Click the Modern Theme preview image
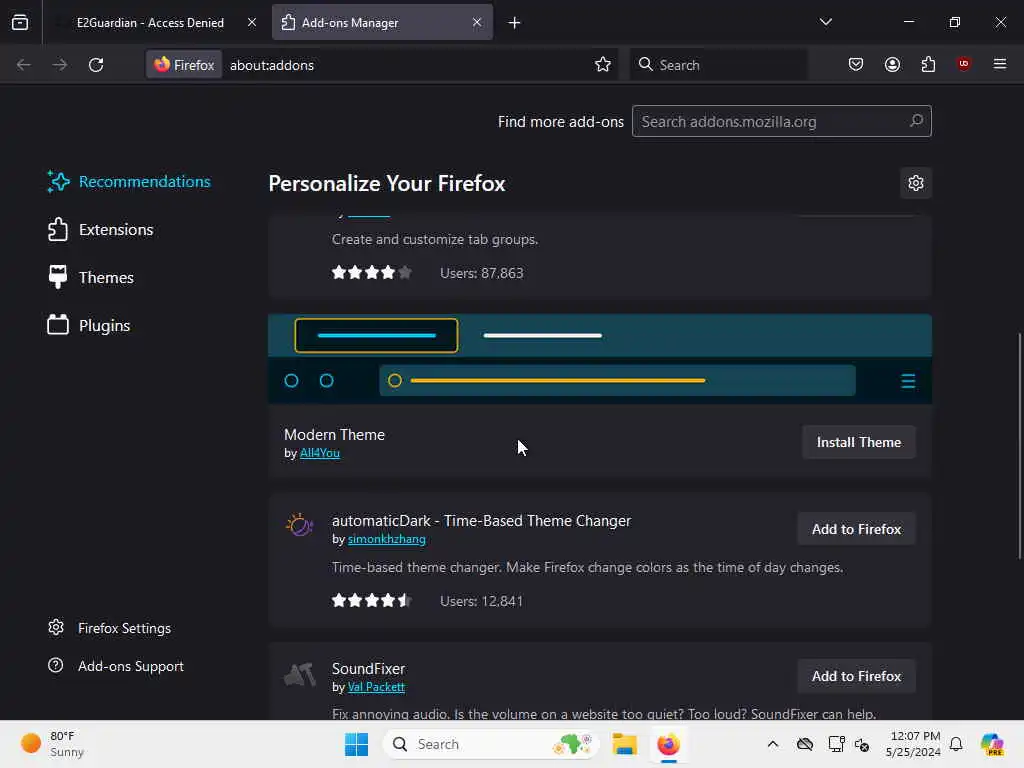 coord(600,359)
